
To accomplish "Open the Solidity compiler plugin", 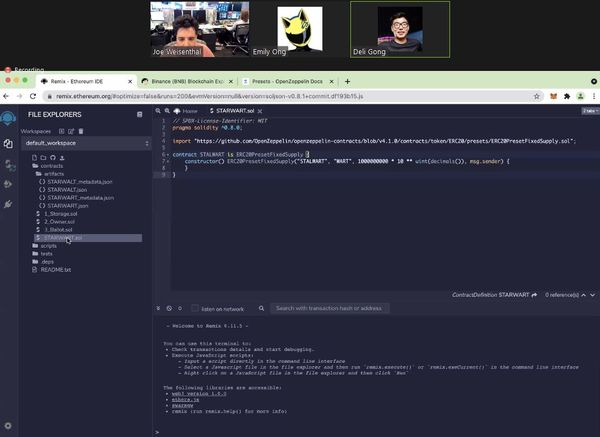I will tap(9, 163).
